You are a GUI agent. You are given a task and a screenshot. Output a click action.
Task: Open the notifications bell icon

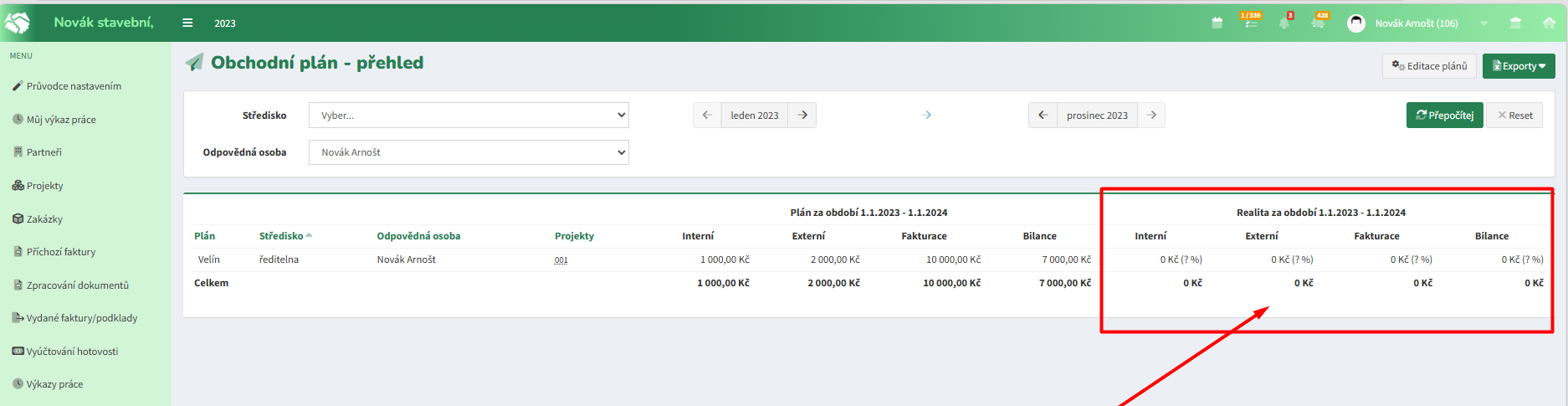point(1284,22)
